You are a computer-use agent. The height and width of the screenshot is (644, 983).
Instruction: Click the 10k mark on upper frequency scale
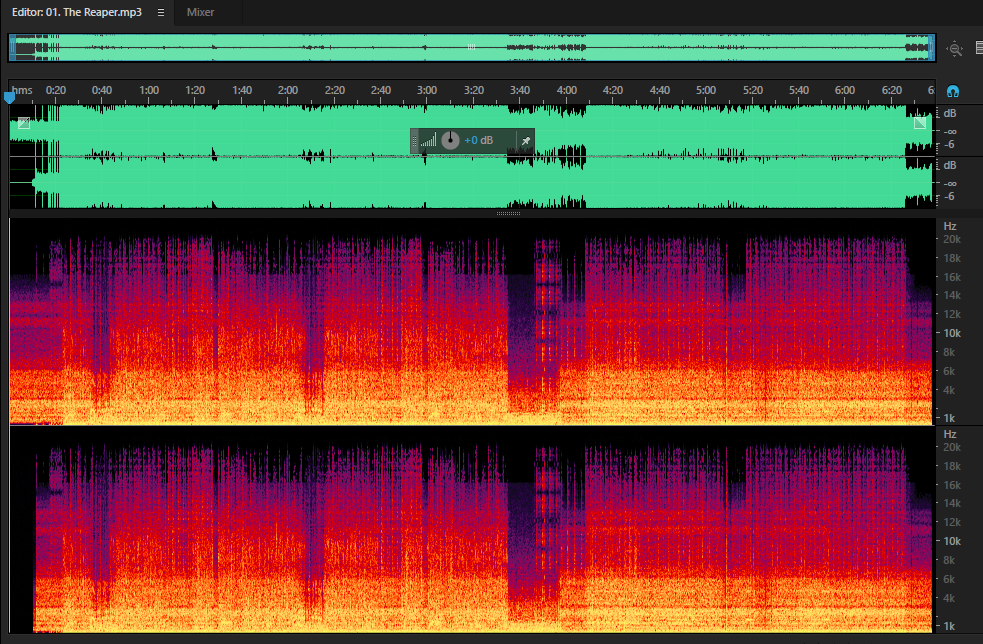tap(952, 334)
